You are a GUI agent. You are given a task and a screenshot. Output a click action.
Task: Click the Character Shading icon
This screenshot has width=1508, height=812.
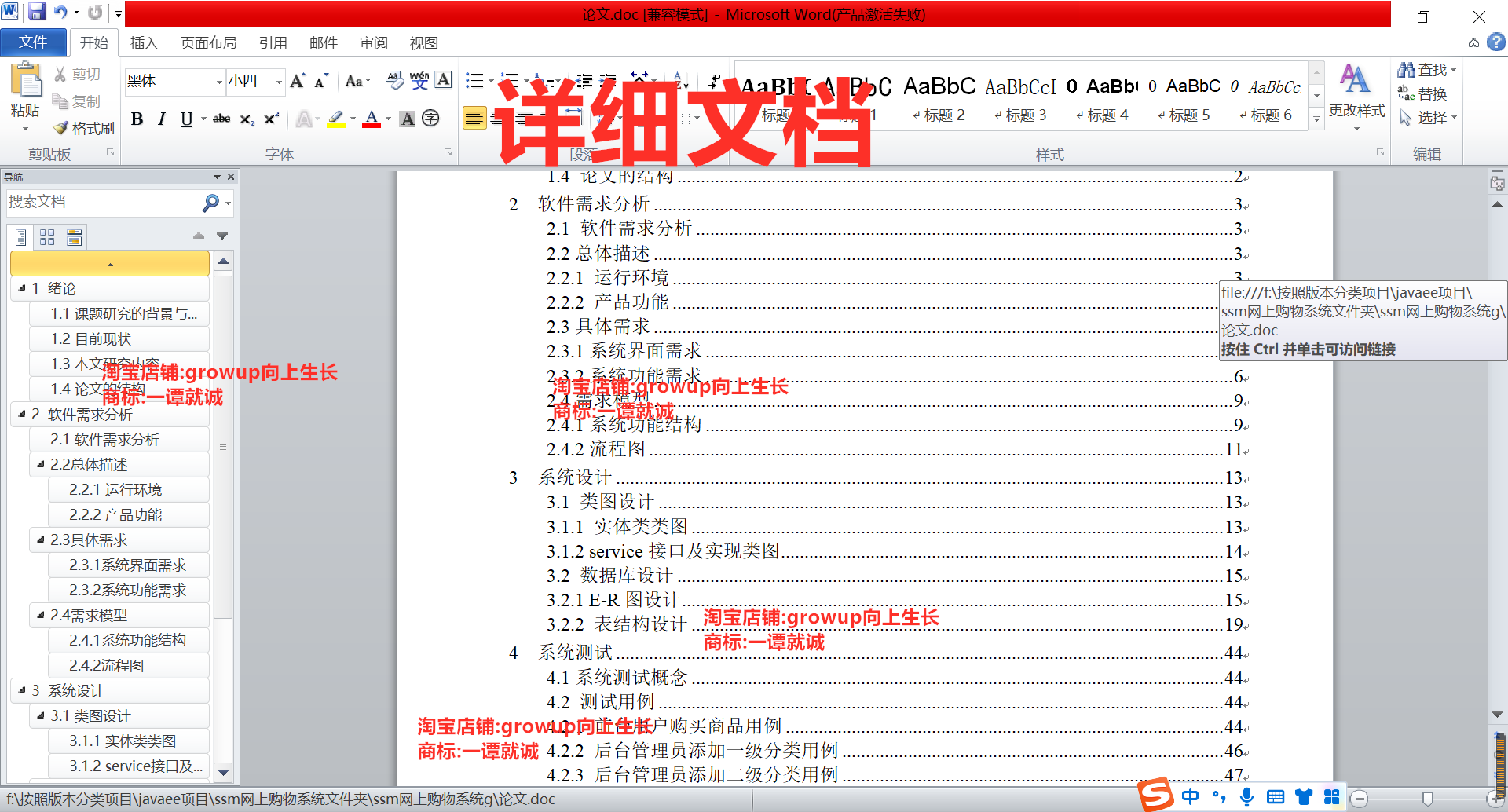407,119
